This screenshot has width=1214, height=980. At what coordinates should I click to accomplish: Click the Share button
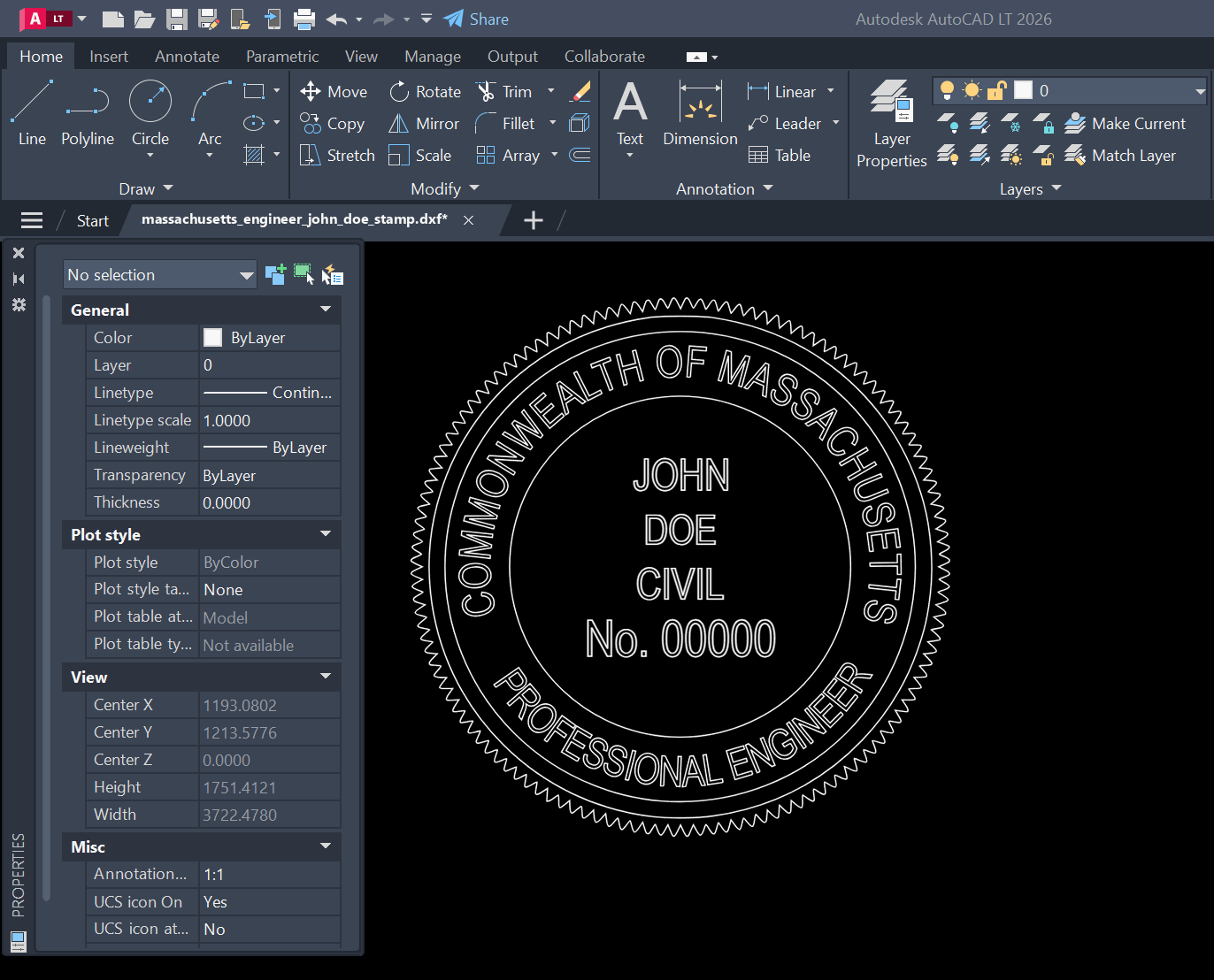click(x=476, y=19)
